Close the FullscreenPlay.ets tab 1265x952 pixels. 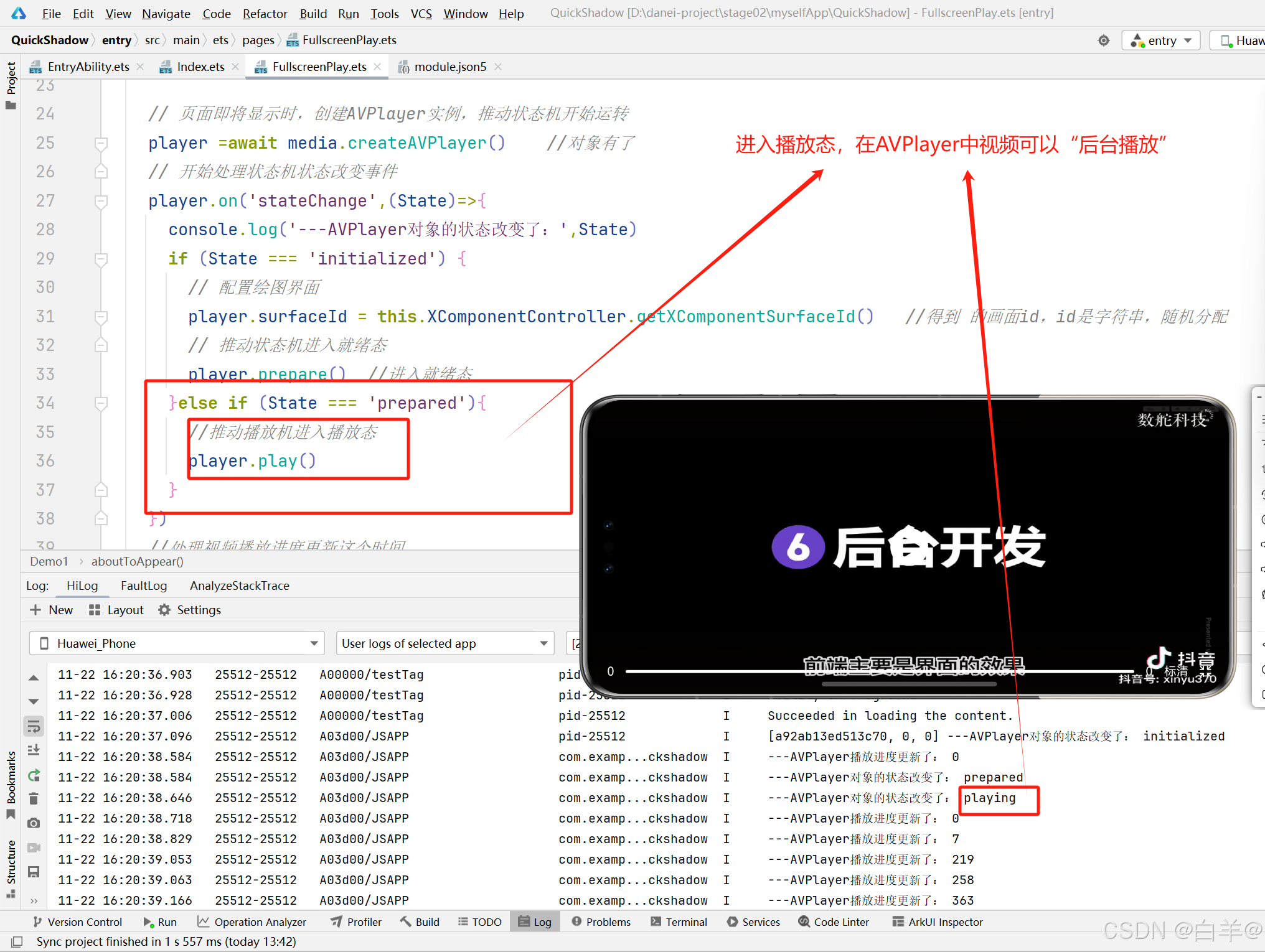[377, 67]
